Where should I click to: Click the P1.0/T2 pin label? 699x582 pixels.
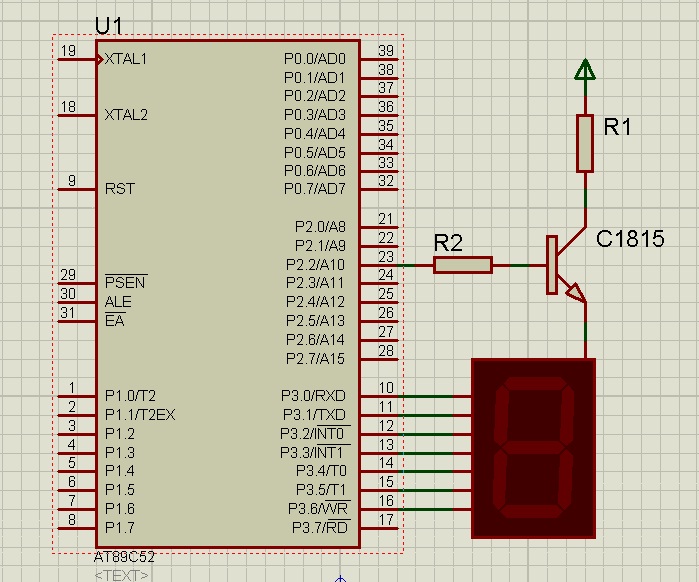[x=130, y=396]
